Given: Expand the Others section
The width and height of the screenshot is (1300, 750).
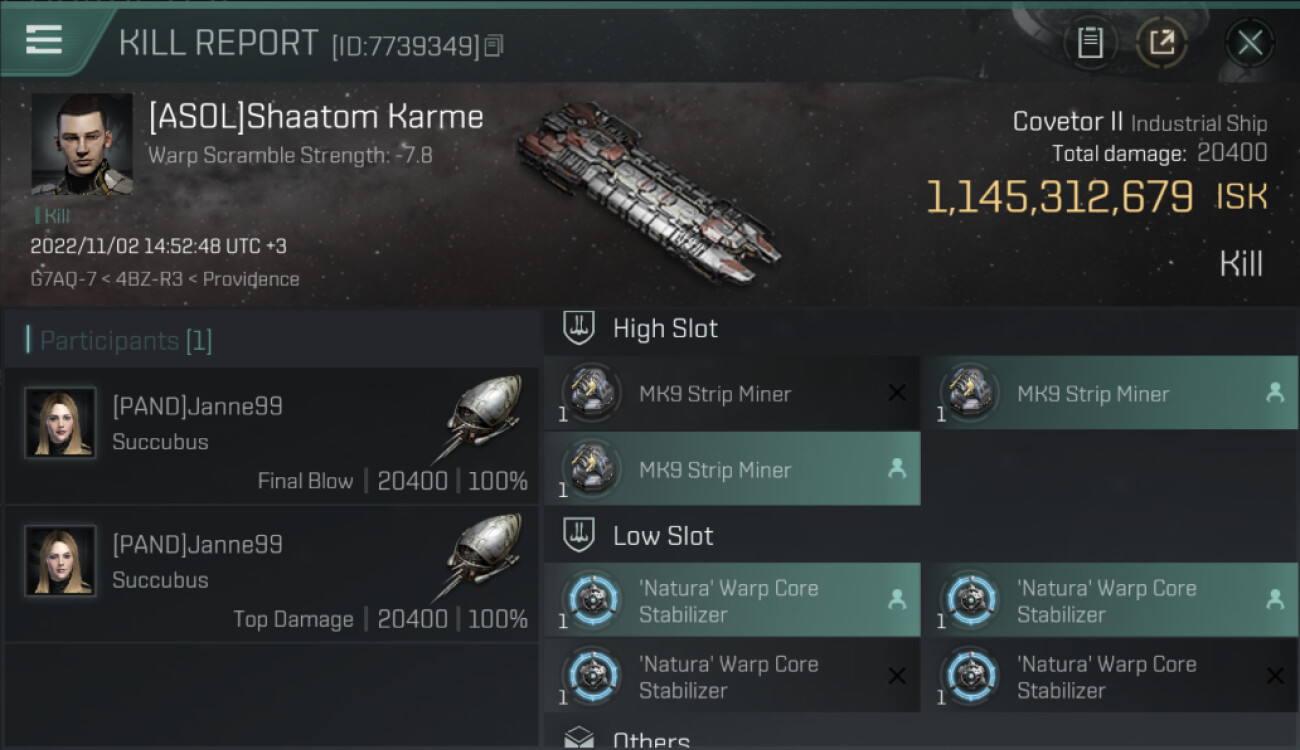Looking at the screenshot, I should 651,739.
